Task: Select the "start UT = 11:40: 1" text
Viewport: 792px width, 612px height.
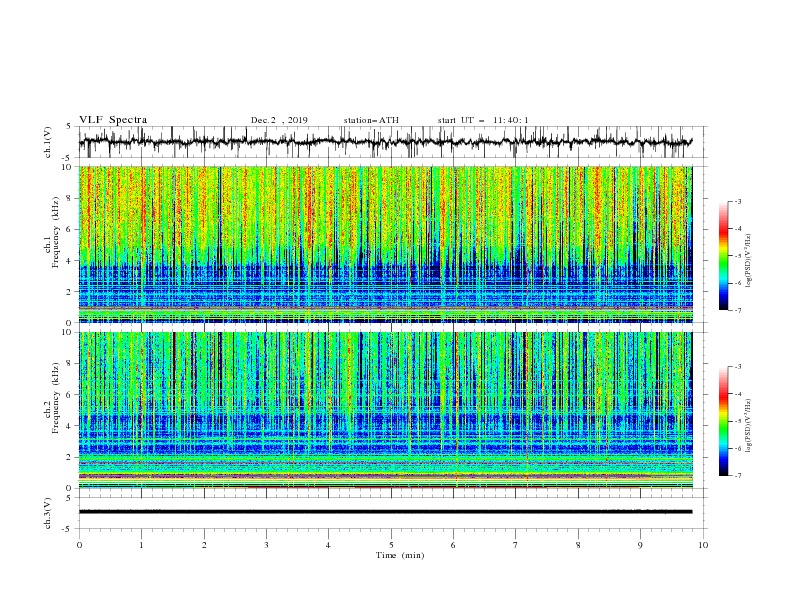Action: (483, 120)
